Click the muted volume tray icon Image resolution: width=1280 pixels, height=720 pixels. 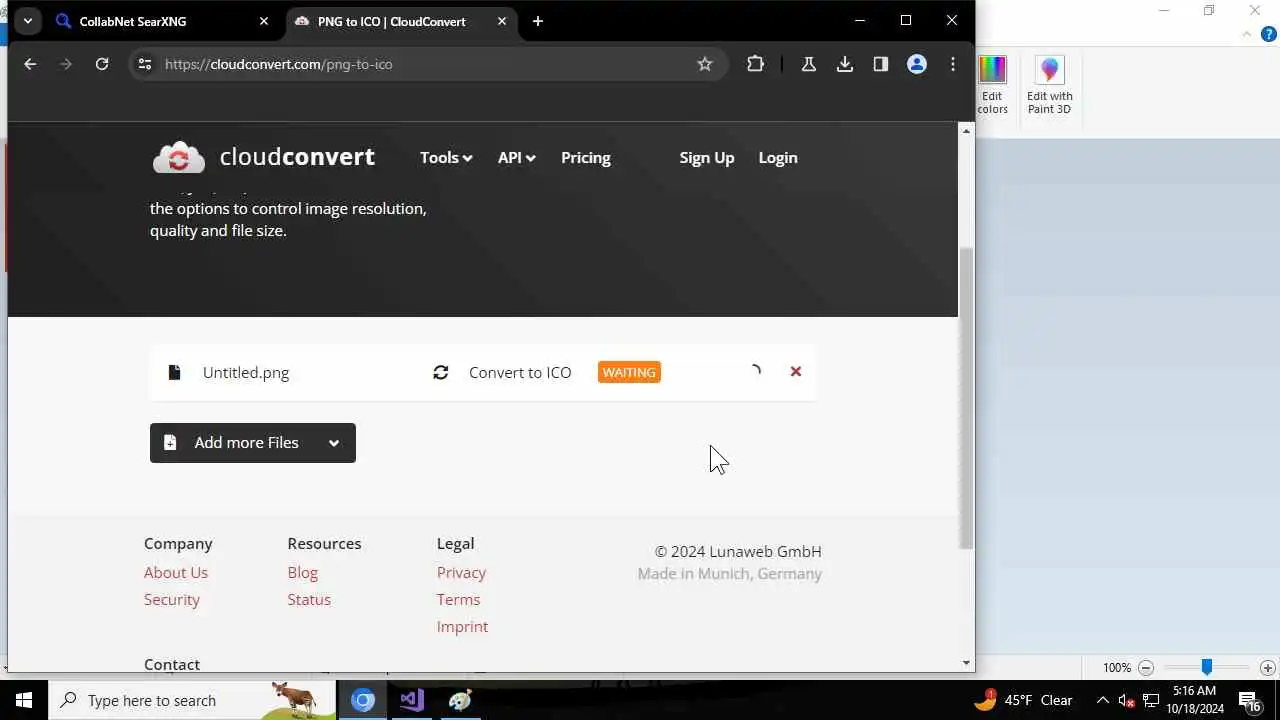coord(1126,700)
